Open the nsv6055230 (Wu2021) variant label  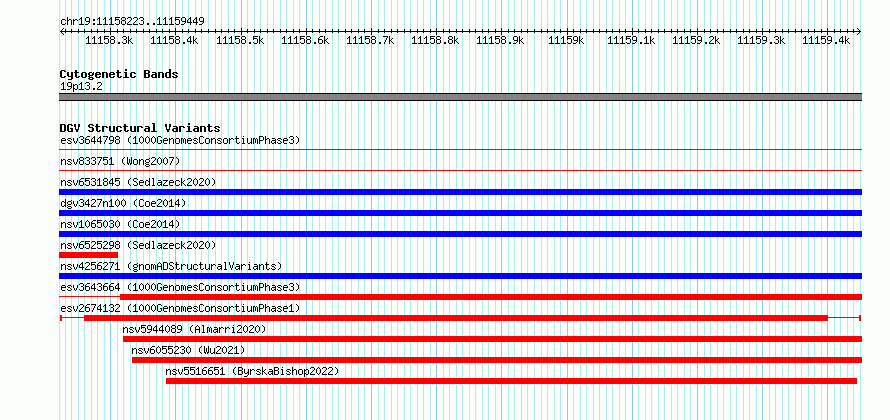point(188,350)
